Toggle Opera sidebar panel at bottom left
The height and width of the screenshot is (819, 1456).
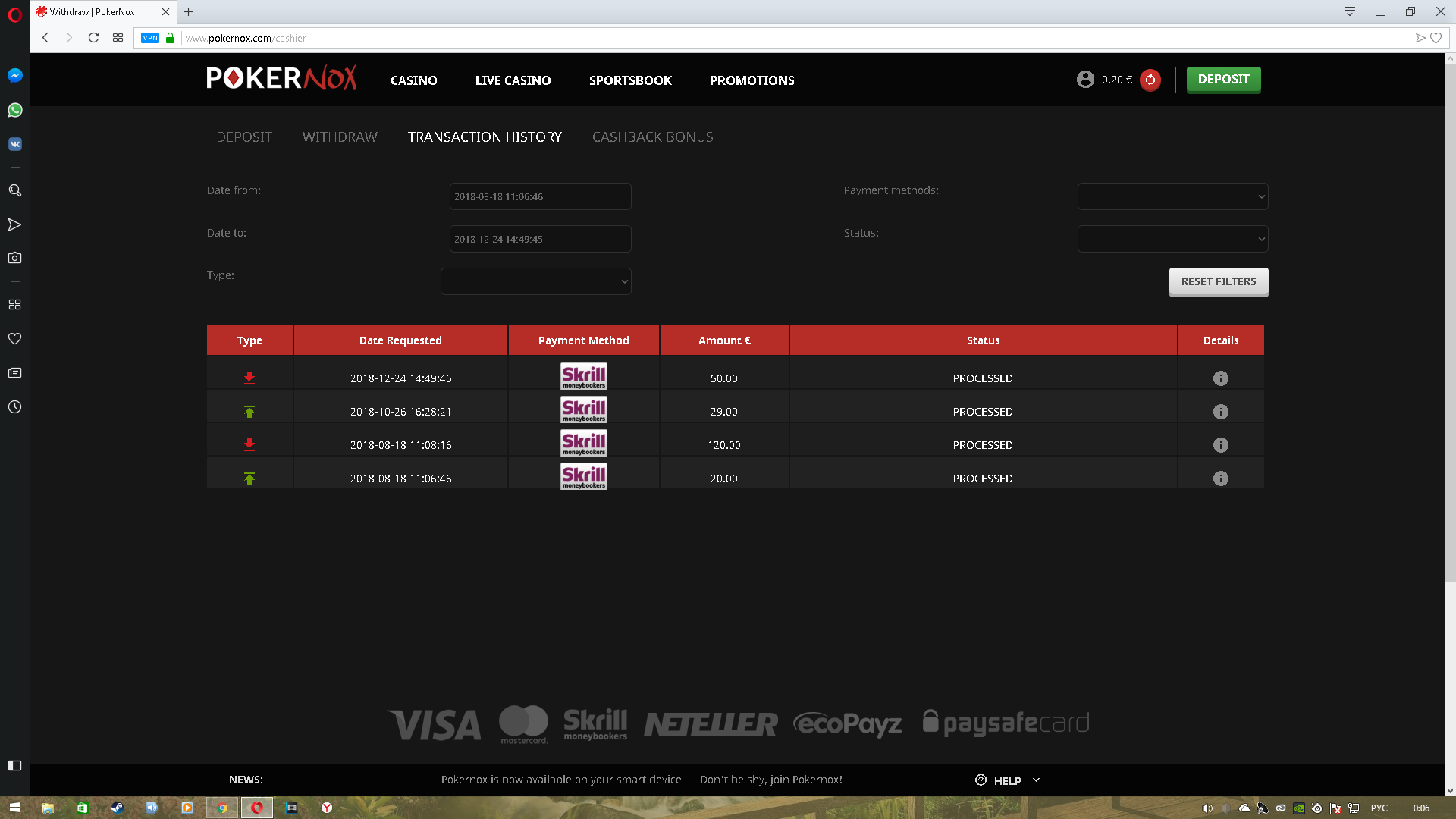click(x=14, y=766)
